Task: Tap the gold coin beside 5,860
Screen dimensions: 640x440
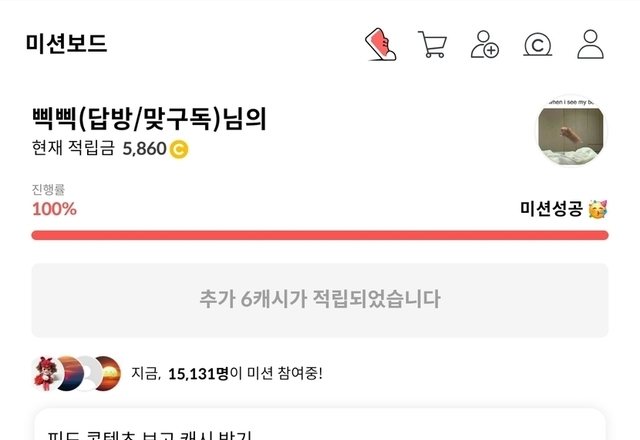Action: coord(179,150)
